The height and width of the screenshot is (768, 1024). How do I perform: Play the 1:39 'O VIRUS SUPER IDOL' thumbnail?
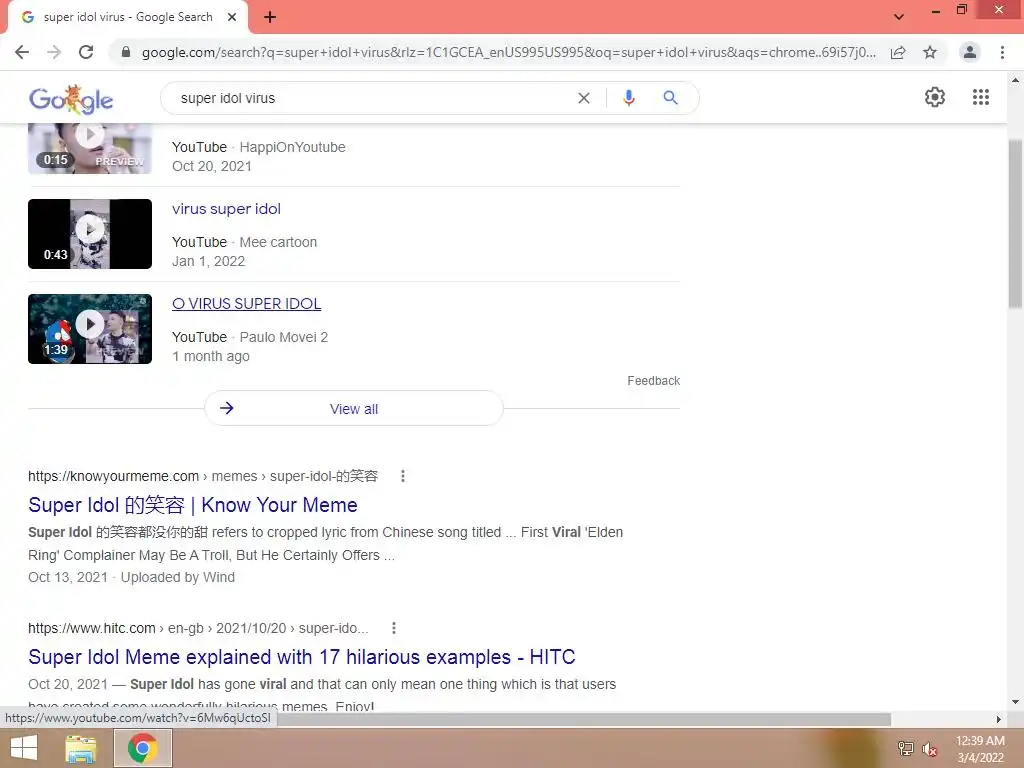click(x=89, y=329)
